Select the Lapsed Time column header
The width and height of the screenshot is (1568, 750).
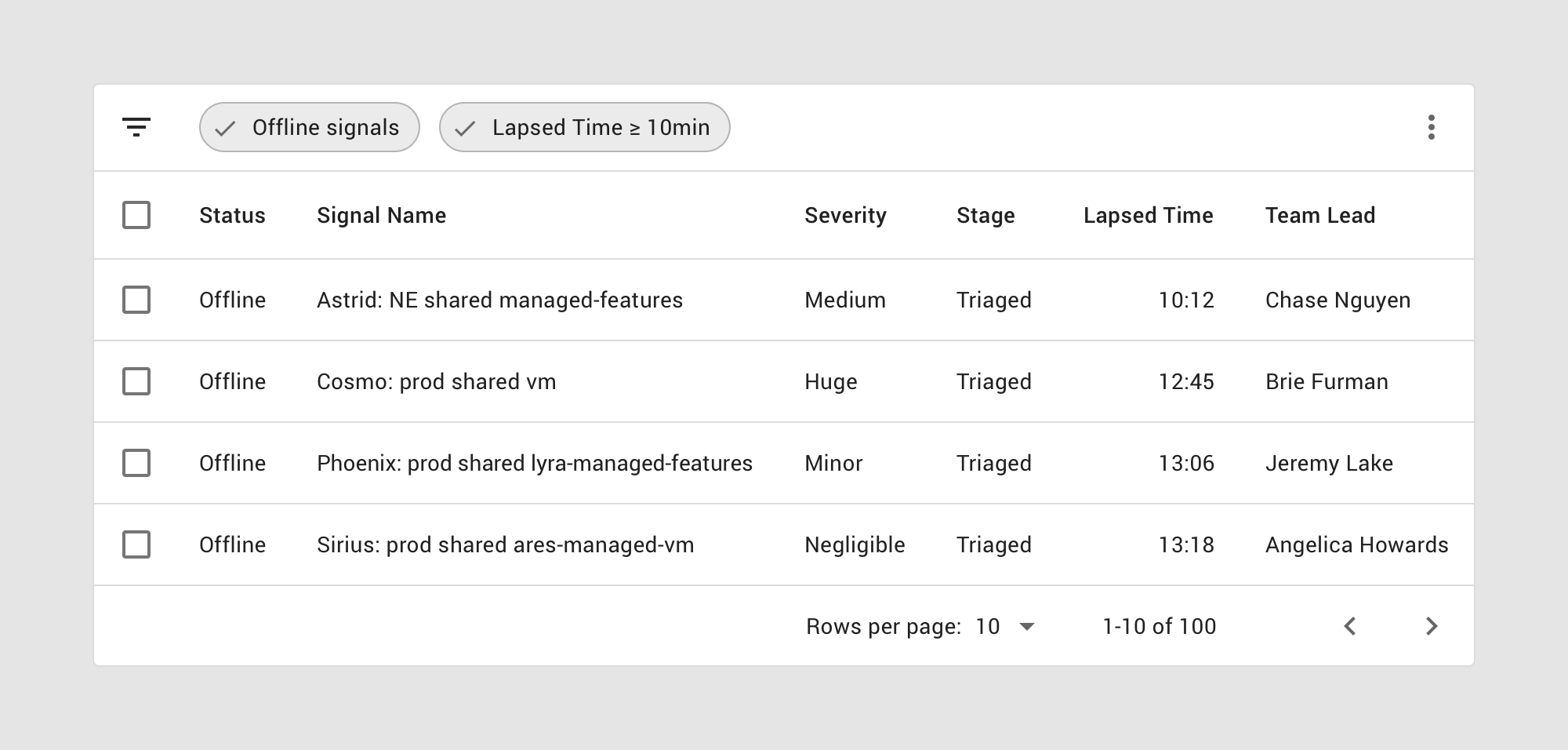[x=1148, y=215]
